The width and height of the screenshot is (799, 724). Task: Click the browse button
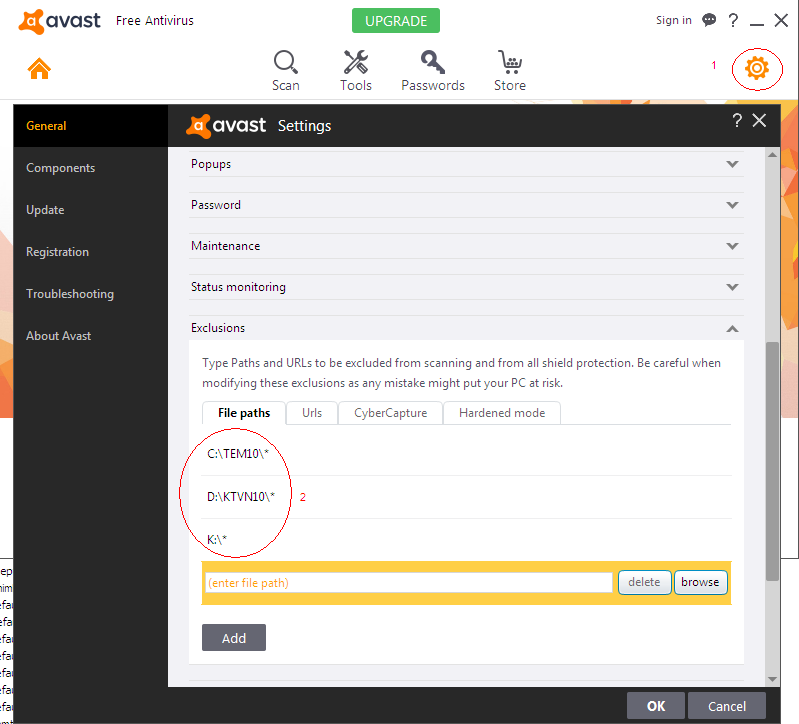click(700, 582)
